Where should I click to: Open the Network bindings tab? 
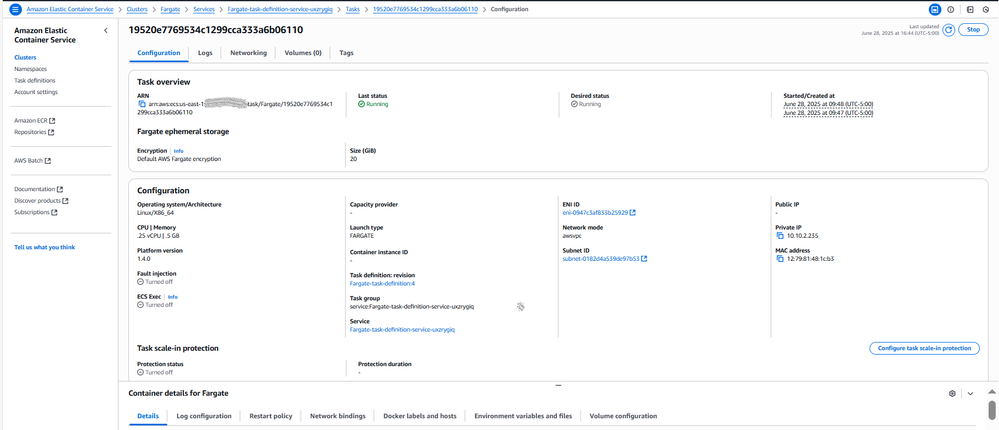[338, 416]
